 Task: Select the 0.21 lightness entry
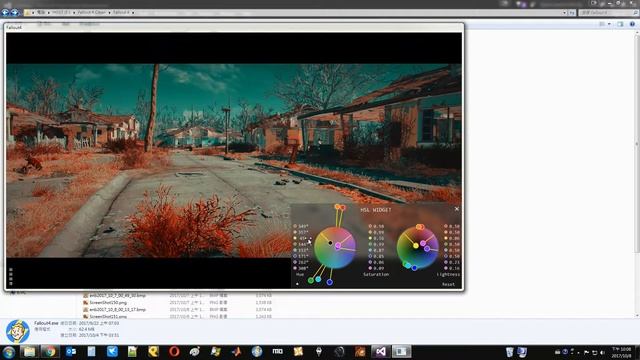pos(452,262)
